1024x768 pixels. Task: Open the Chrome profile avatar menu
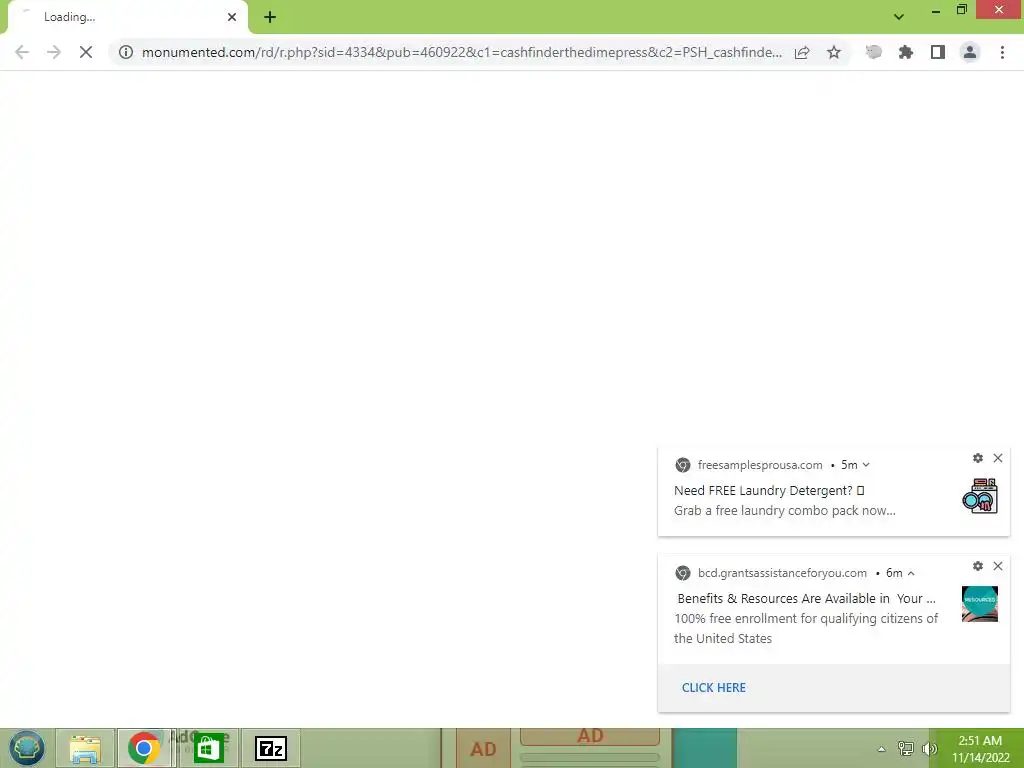(970, 52)
